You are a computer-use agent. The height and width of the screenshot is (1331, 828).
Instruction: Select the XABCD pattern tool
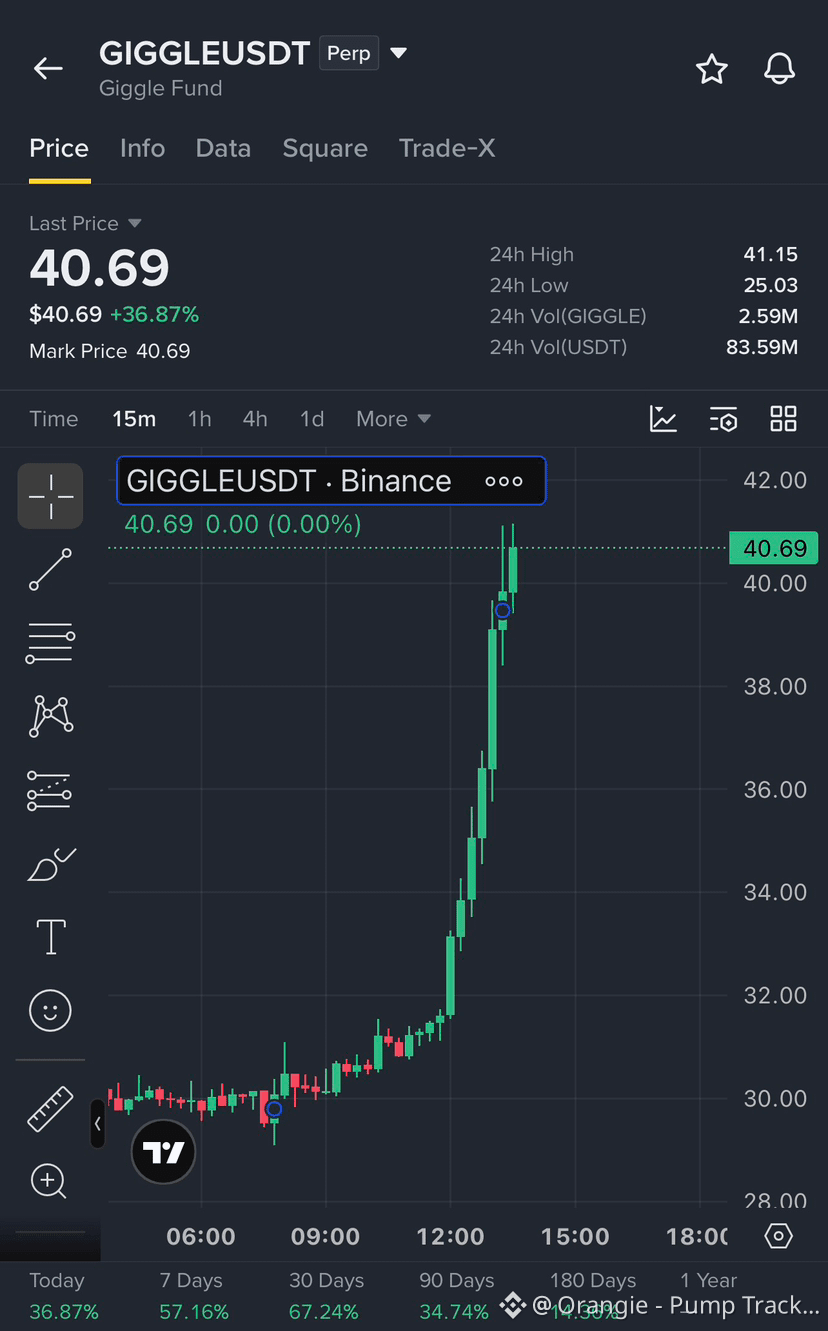(x=51, y=716)
